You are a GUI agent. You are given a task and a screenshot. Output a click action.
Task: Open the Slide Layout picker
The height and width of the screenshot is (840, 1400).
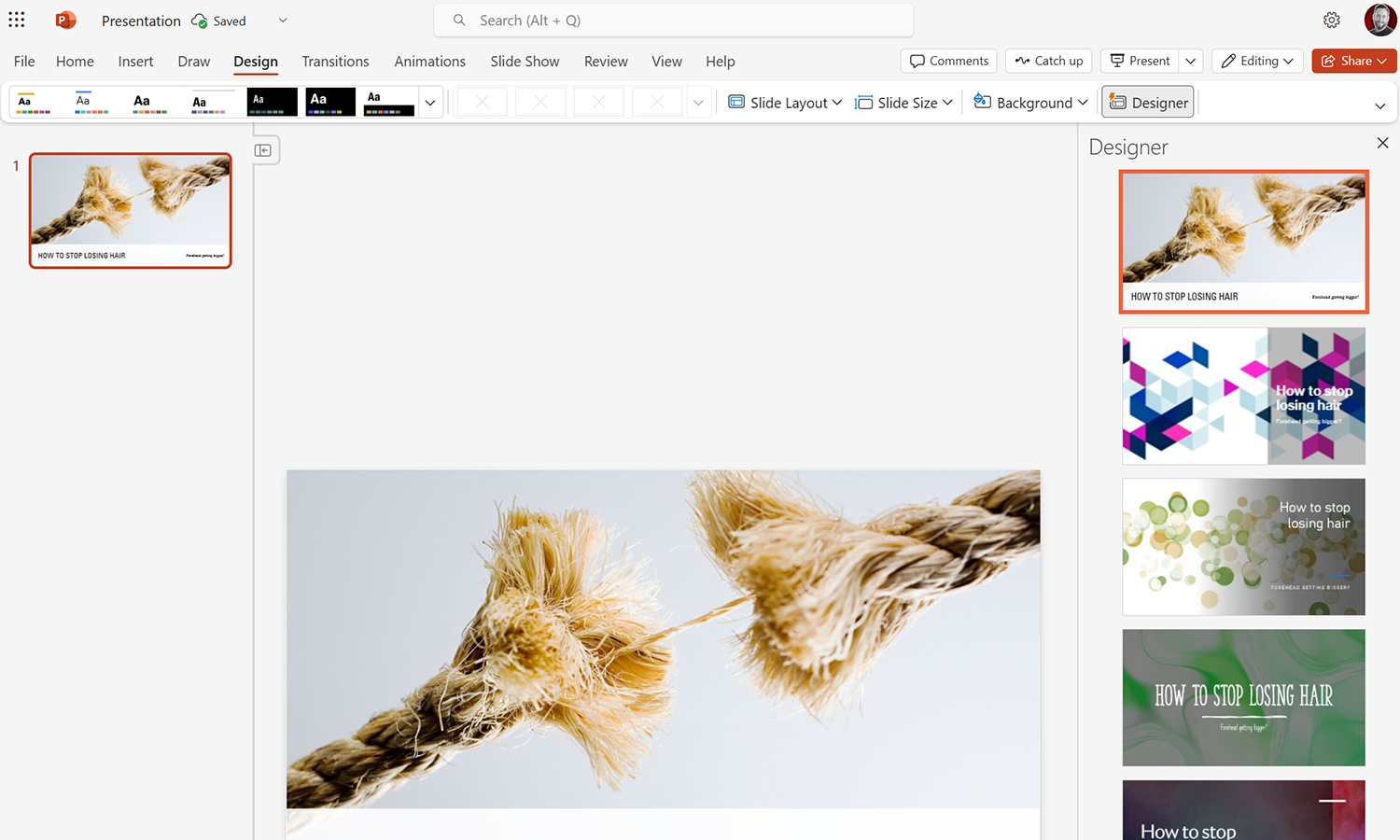point(784,103)
